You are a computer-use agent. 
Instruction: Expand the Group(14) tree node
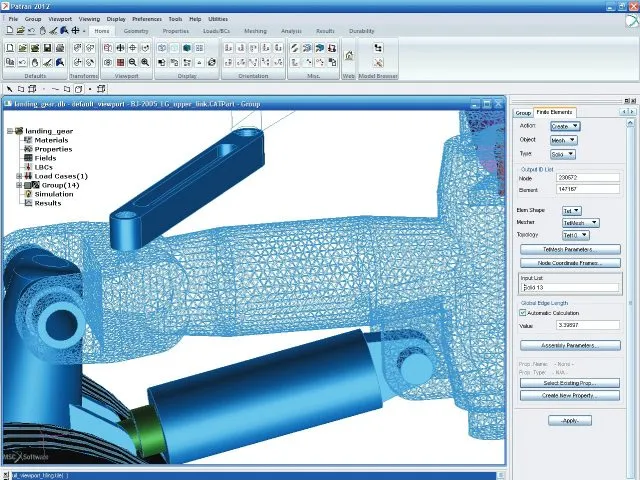pyautogui.click(x=18, y=185)
